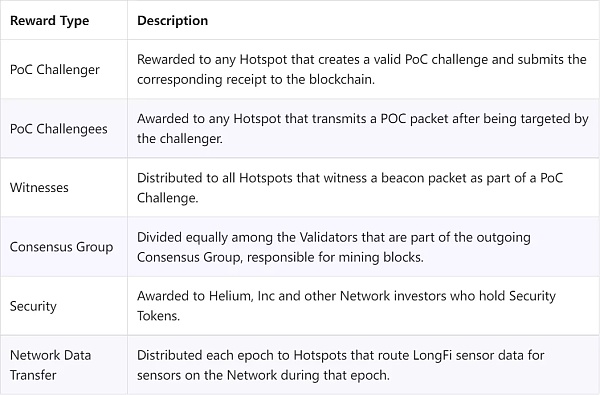This screenshot has height=395, width=600.
Task: Click 'sensors on the Network during that epoch' line
Action: pos(263,375)
